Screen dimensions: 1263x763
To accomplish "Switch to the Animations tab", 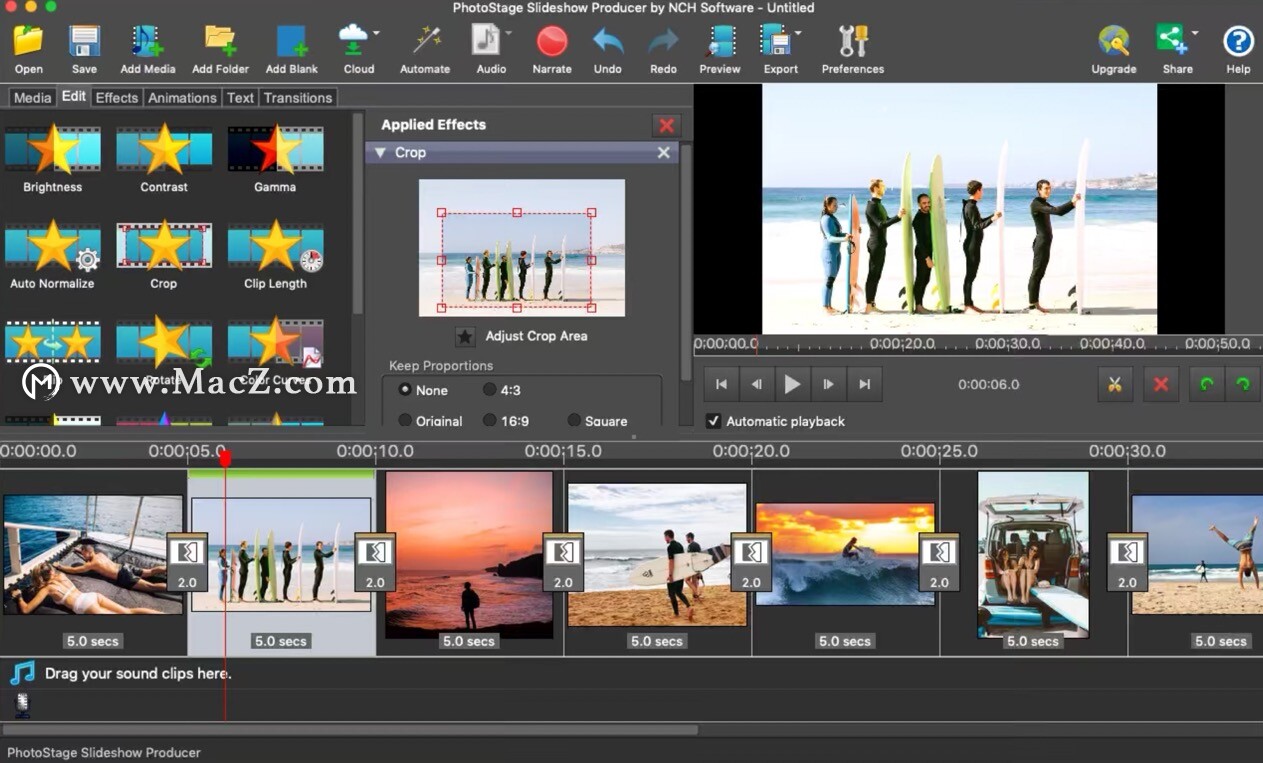I will point(182,97).
